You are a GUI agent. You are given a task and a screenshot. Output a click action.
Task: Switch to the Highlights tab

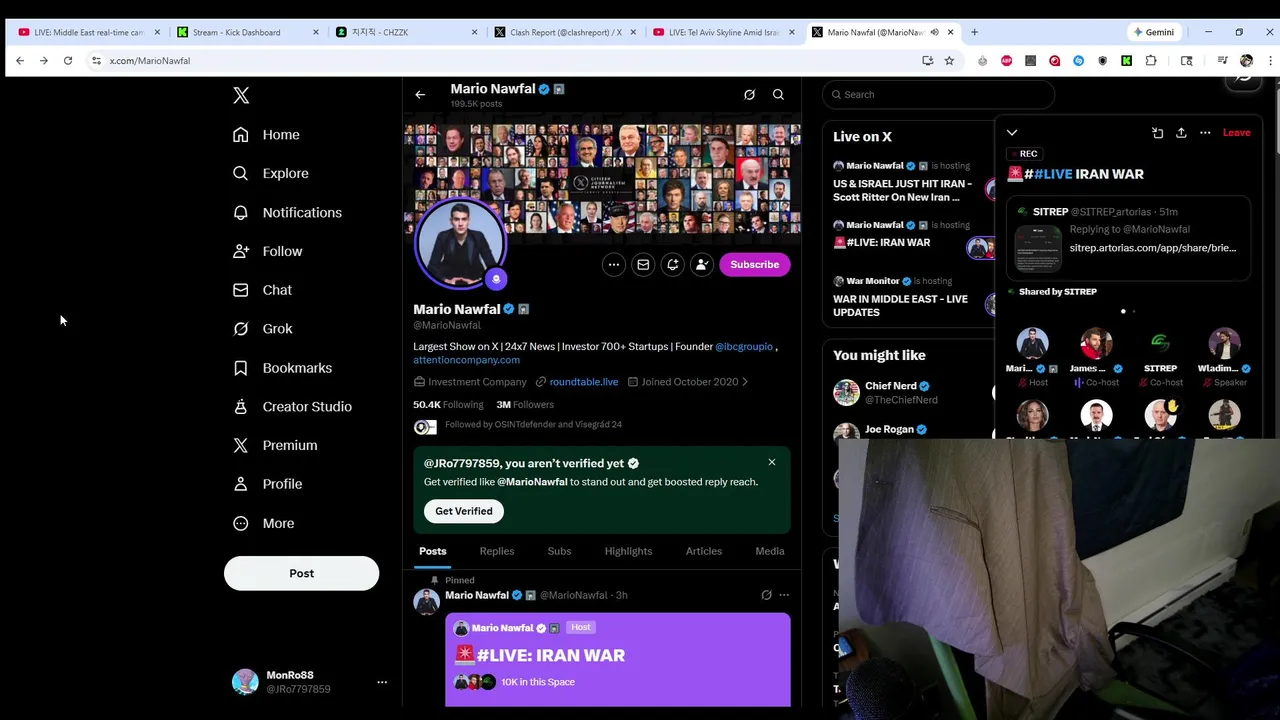click(x=628, y=551)
